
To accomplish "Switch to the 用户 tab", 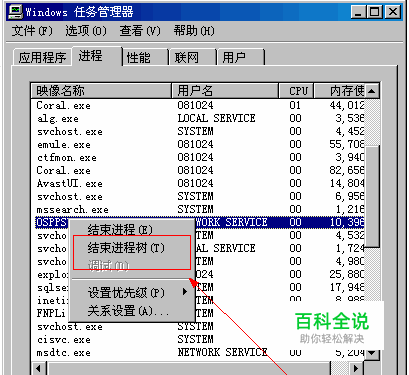I will pyautogui.click(x=241, y=57).
